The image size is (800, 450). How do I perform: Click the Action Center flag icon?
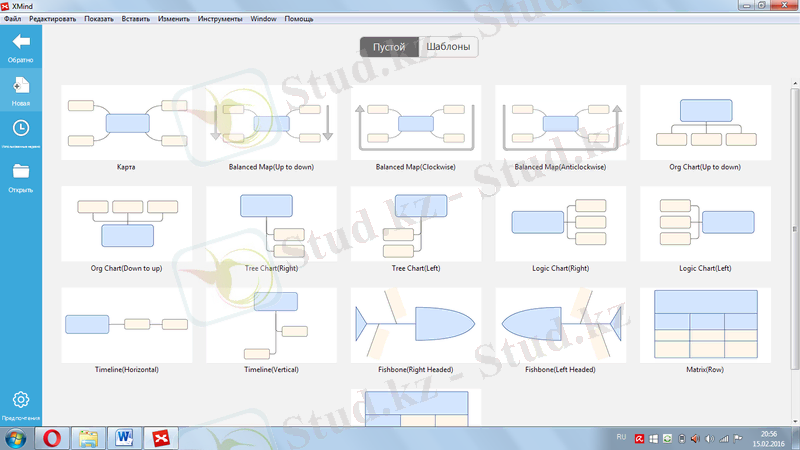738,439
